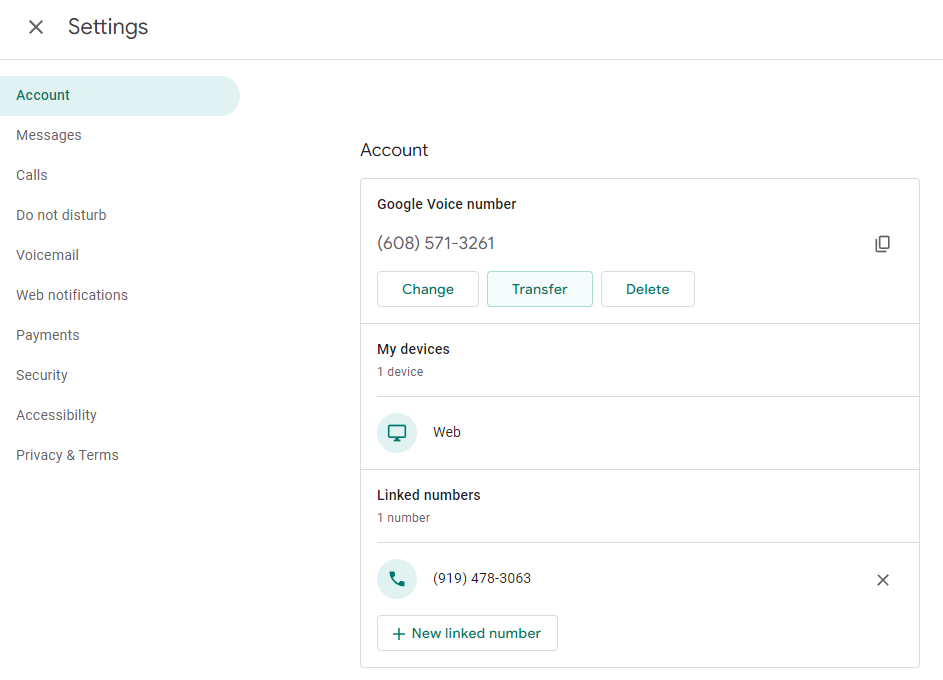Jump to Web notifications settings
This screenshot has height=680, width=943.
(x=72, y=295)
